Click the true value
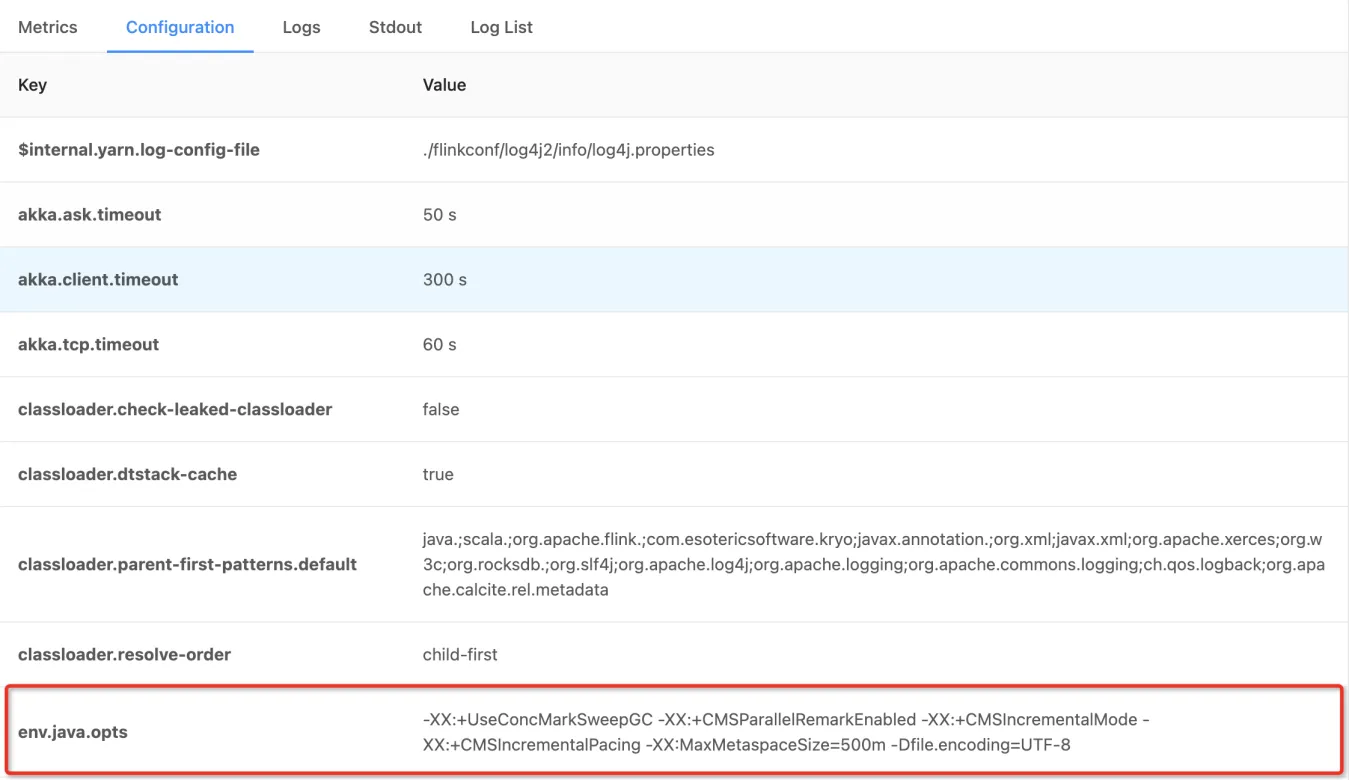 click(438, 475)
